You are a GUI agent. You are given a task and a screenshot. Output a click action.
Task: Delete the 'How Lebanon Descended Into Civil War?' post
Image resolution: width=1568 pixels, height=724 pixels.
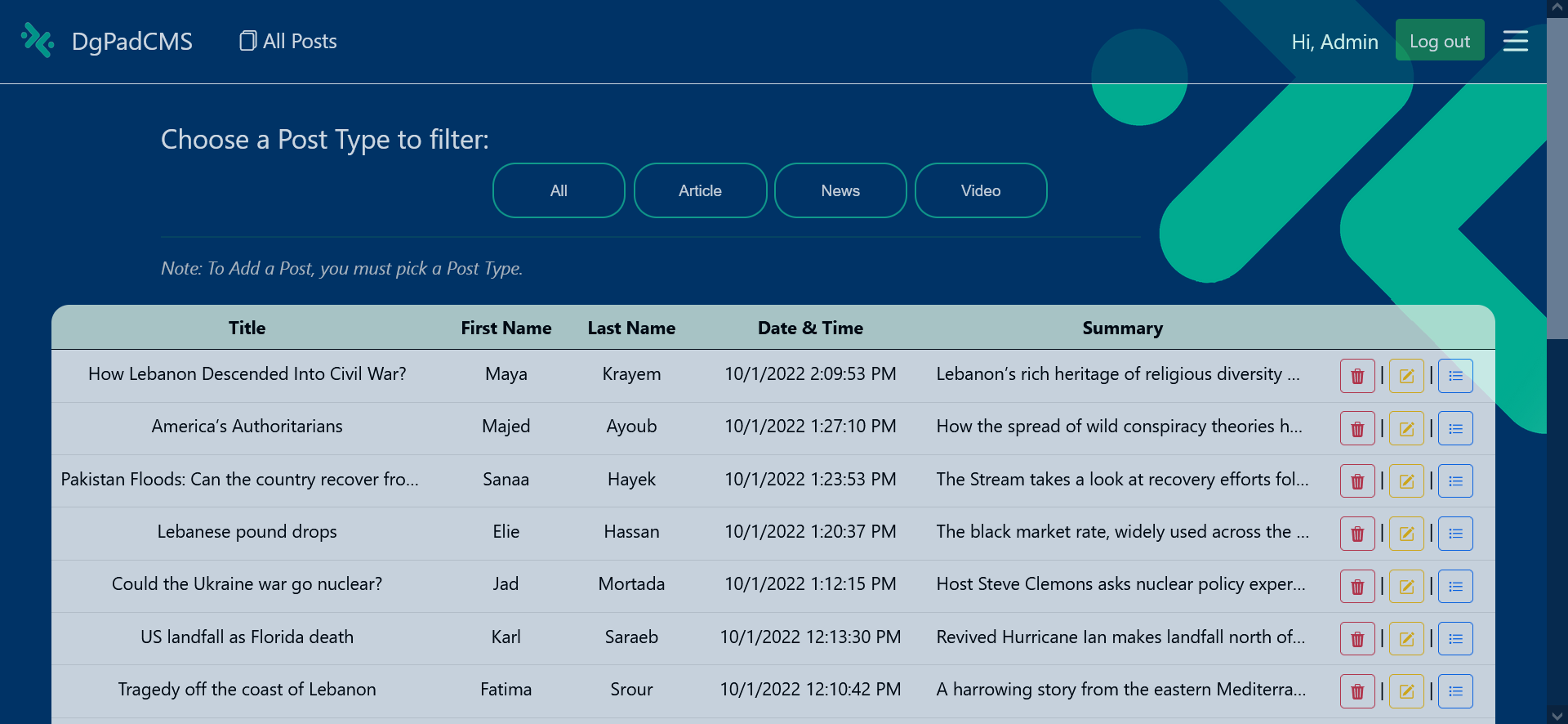tap(1356, 376)
